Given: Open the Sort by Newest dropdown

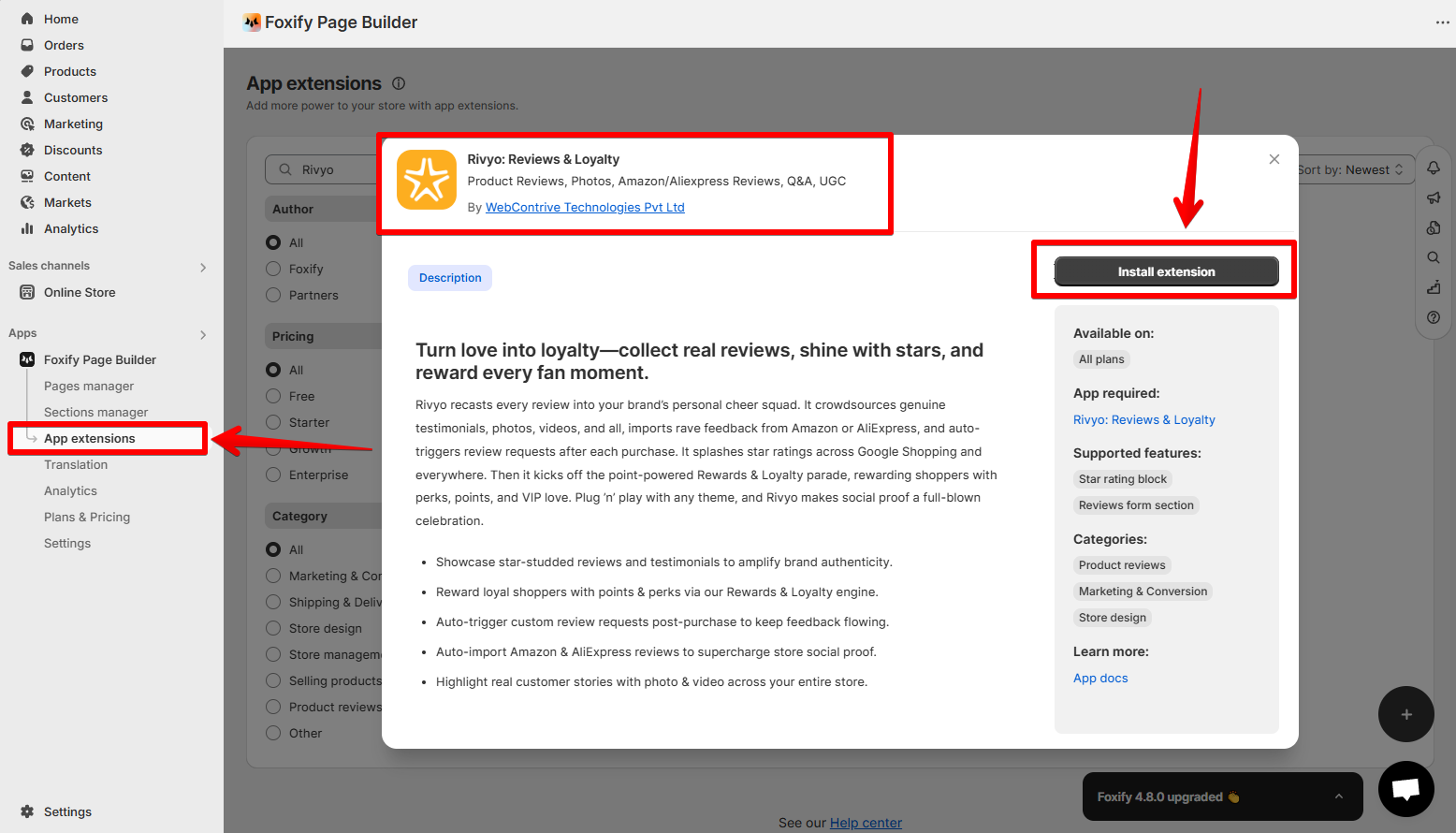Looking at the screenshot, I should 1352,169.
